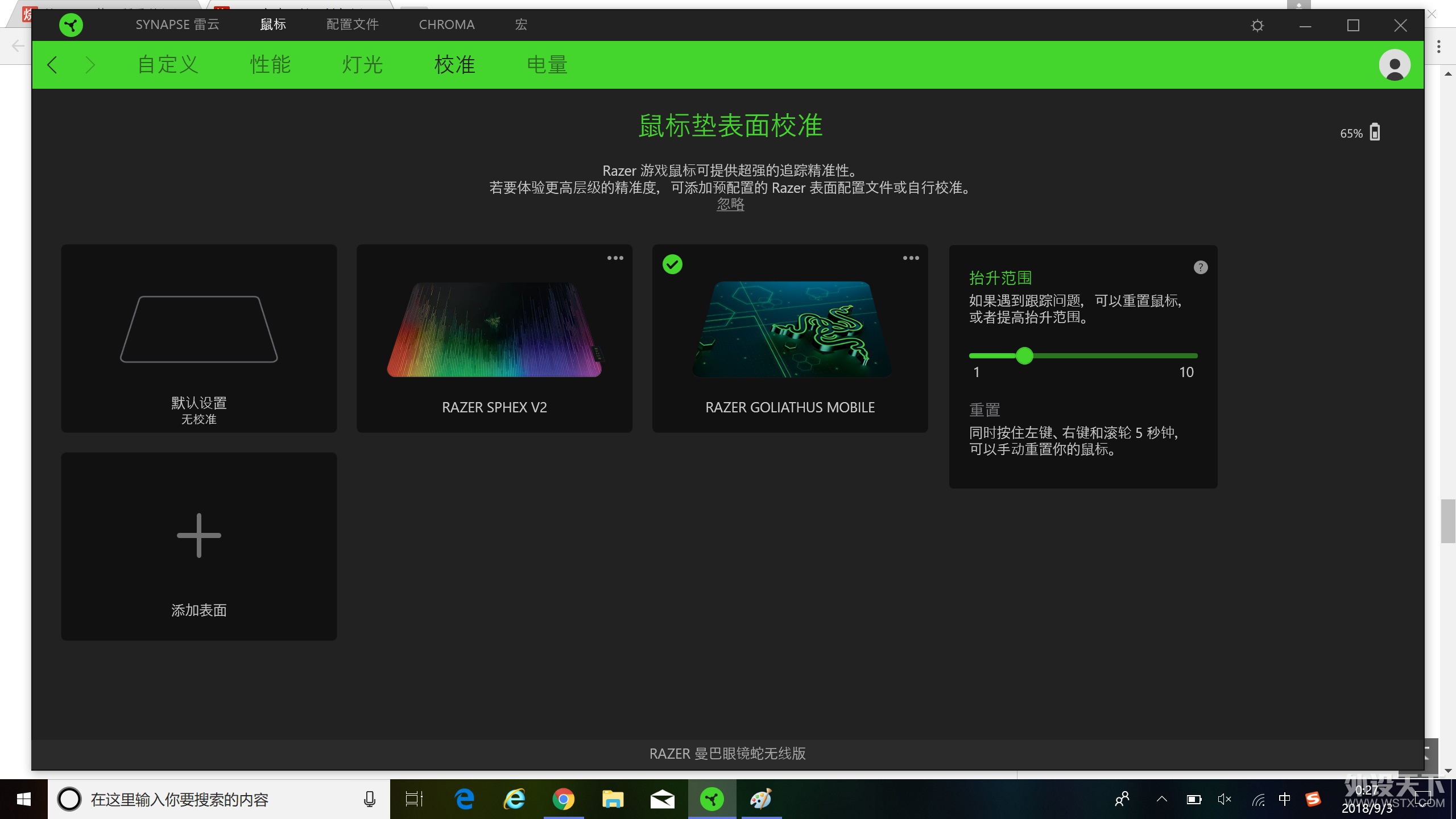The width and height of the screenshot is (1456, 819).
Task: Click device name RAZER 曼巴眼镜蛇无线版
Action: (x=727, y=754)
